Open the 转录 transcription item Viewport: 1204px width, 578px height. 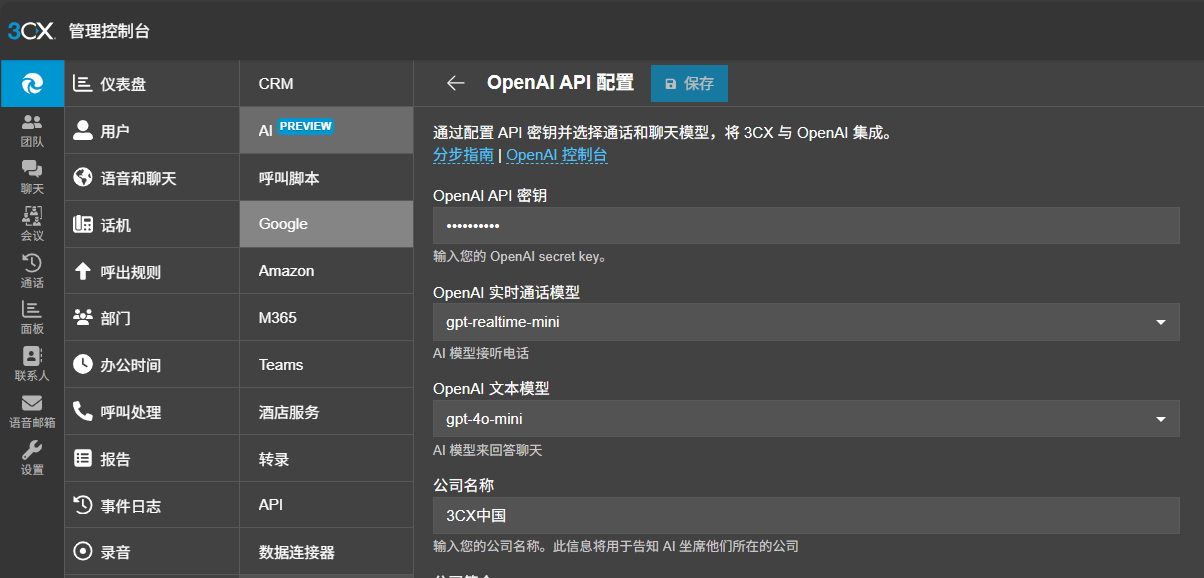(x=326, y=458)
